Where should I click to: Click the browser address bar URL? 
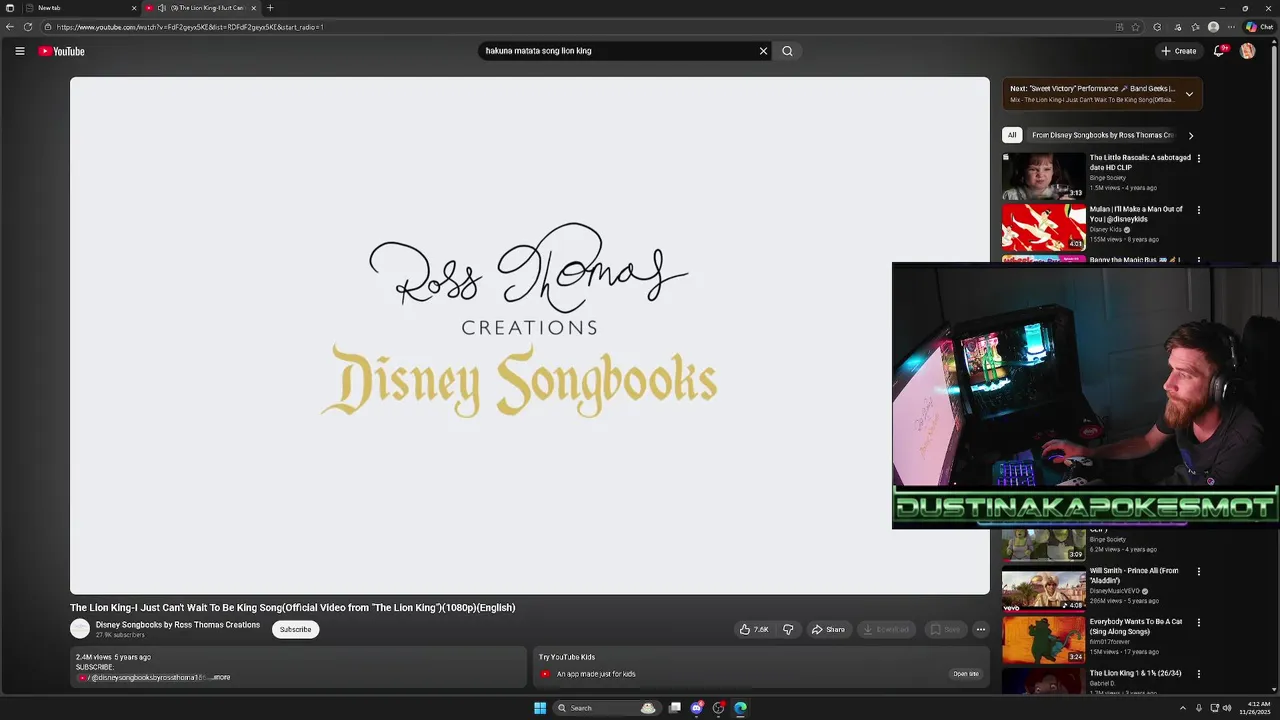pos(190,27)
